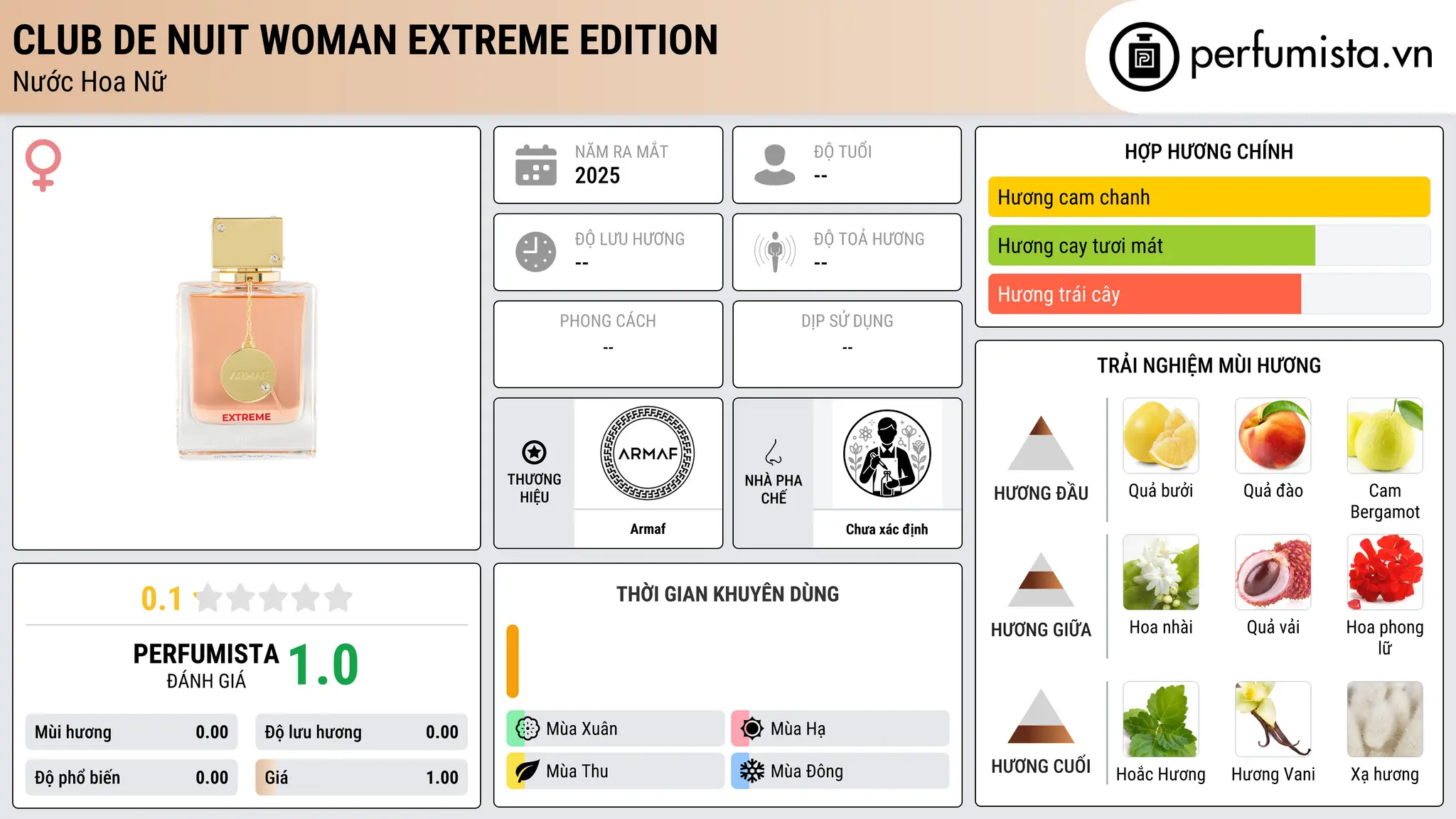Click the perfumer illustration icon
The width and height of the screenshot is (1456, 819).
(x=887, y=454)
